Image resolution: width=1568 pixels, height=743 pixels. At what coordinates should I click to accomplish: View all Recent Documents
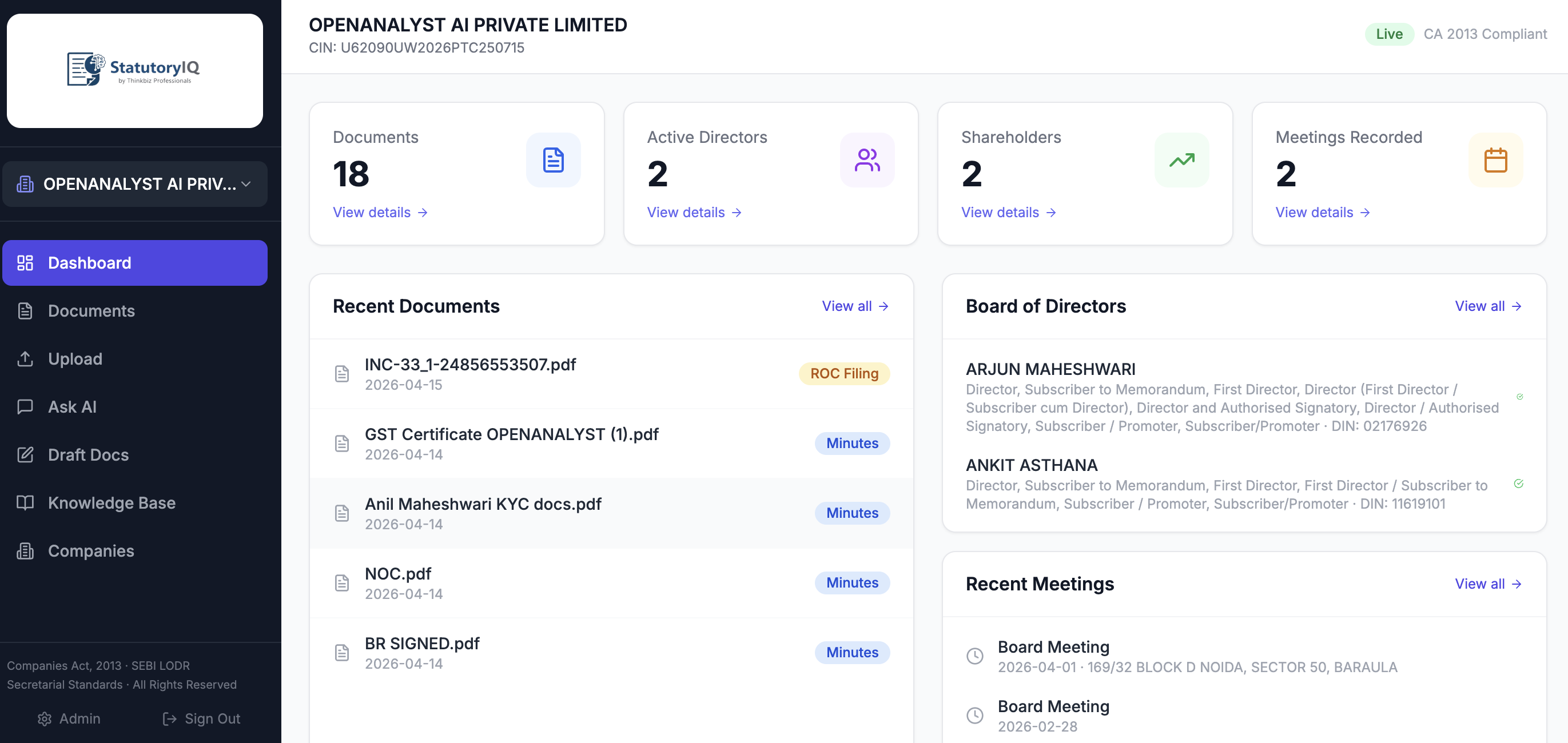pyautogui.click(x=855, y=306)
